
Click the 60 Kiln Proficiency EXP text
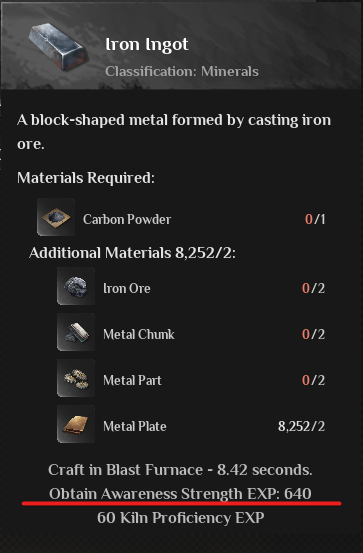(181, 518)
